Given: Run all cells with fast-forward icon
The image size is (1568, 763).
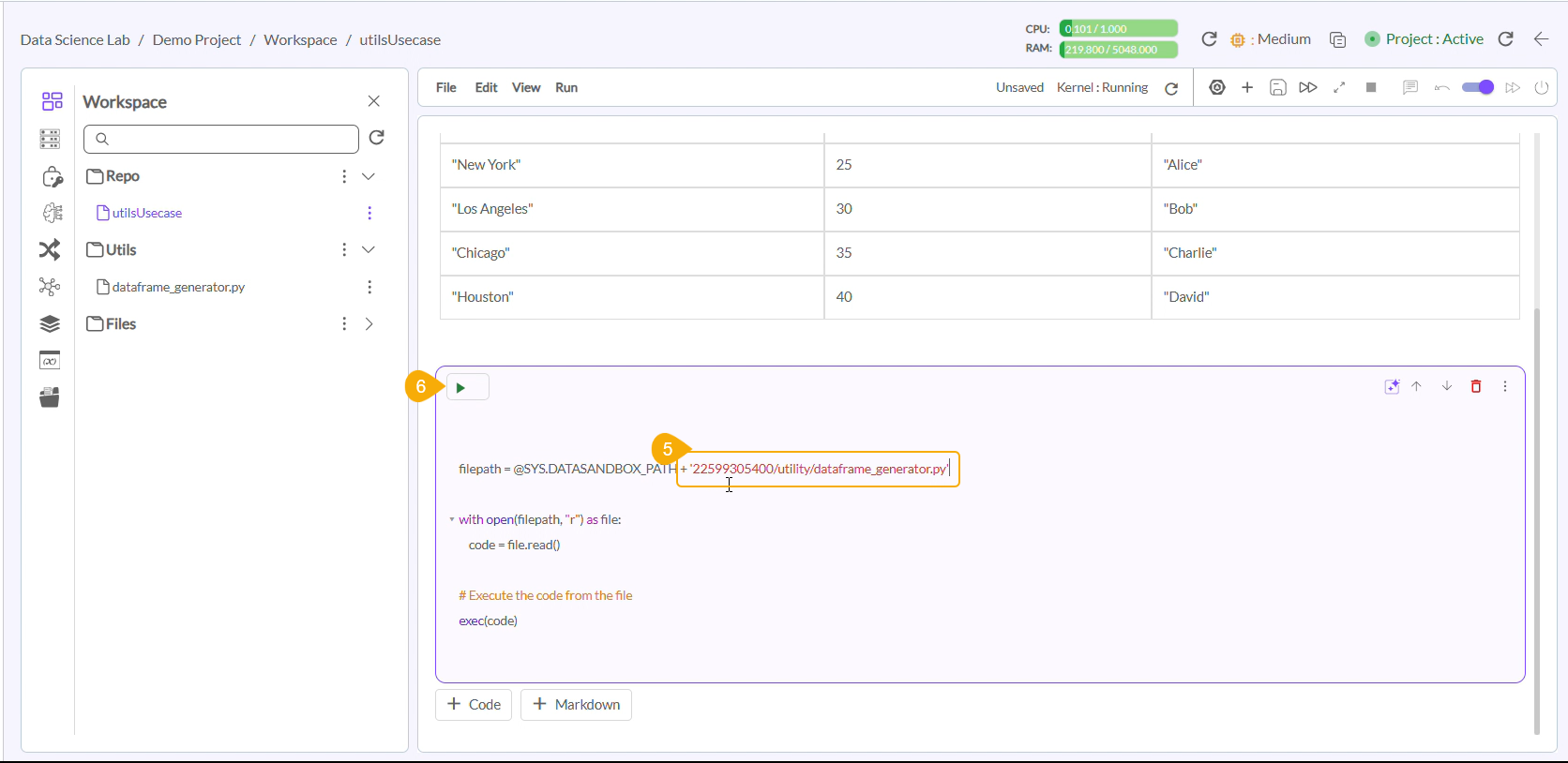Looking at the screenshot, I should tap(1307, 87).
